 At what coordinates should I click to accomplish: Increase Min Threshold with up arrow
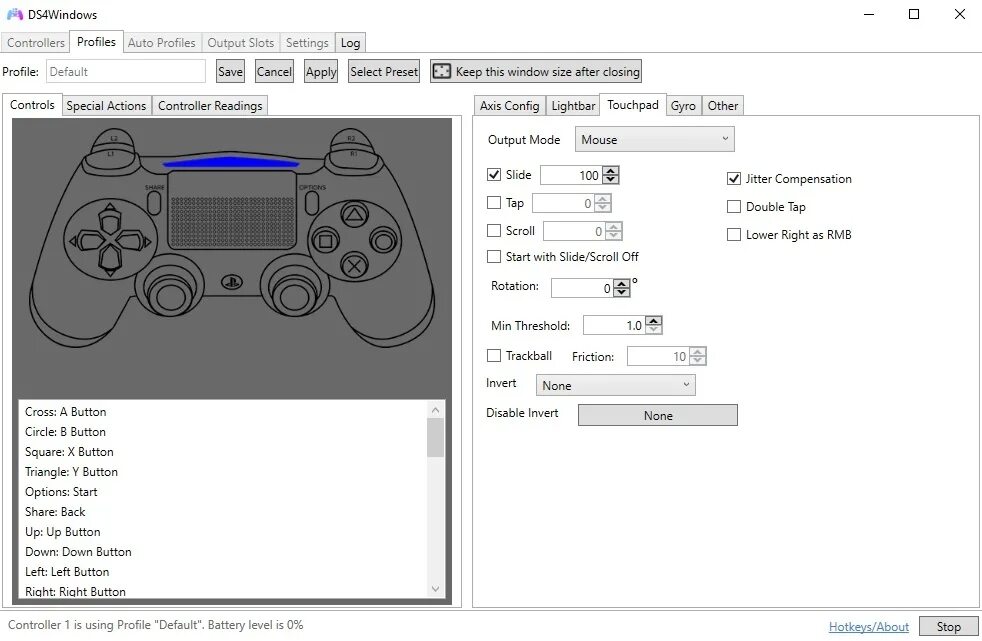click(x=653, y=320)
